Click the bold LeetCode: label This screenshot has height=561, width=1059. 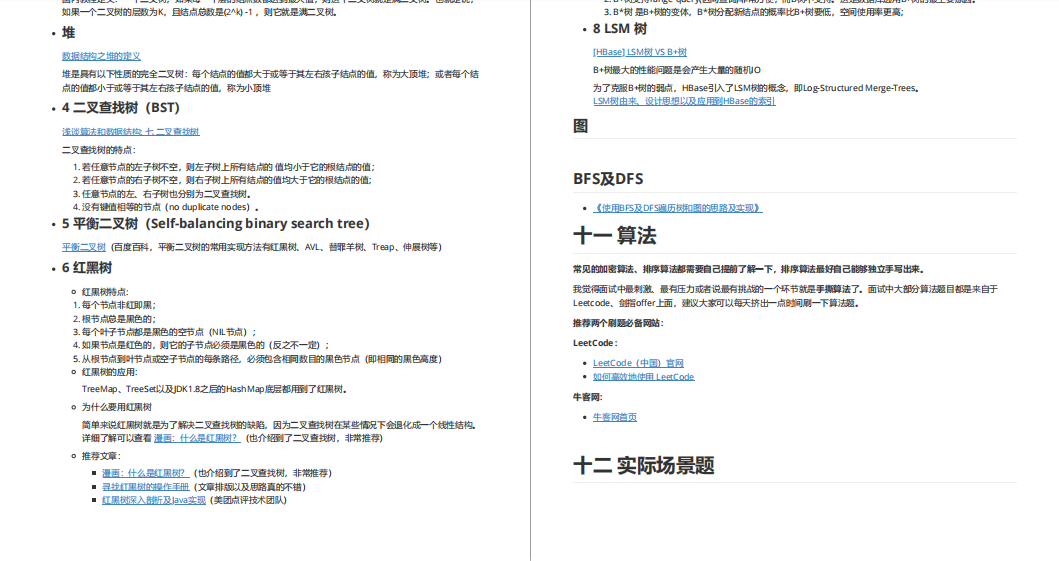tap(595, 343)
